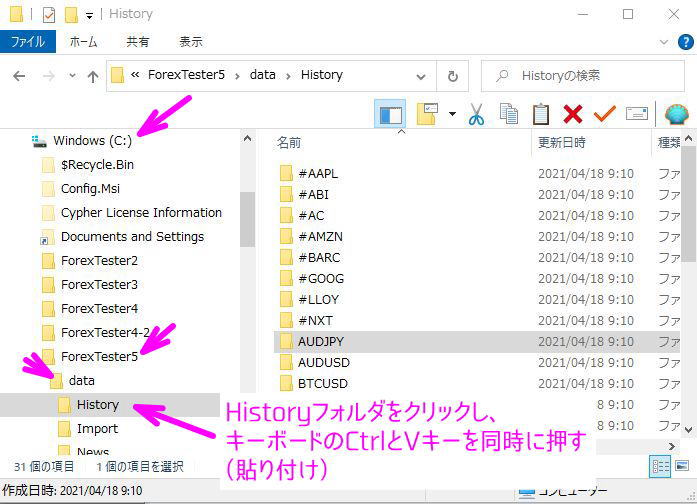Select the AUDUSD folder
Image resolution: width=697 pixels, height=504 pixels.
(323, 363)
